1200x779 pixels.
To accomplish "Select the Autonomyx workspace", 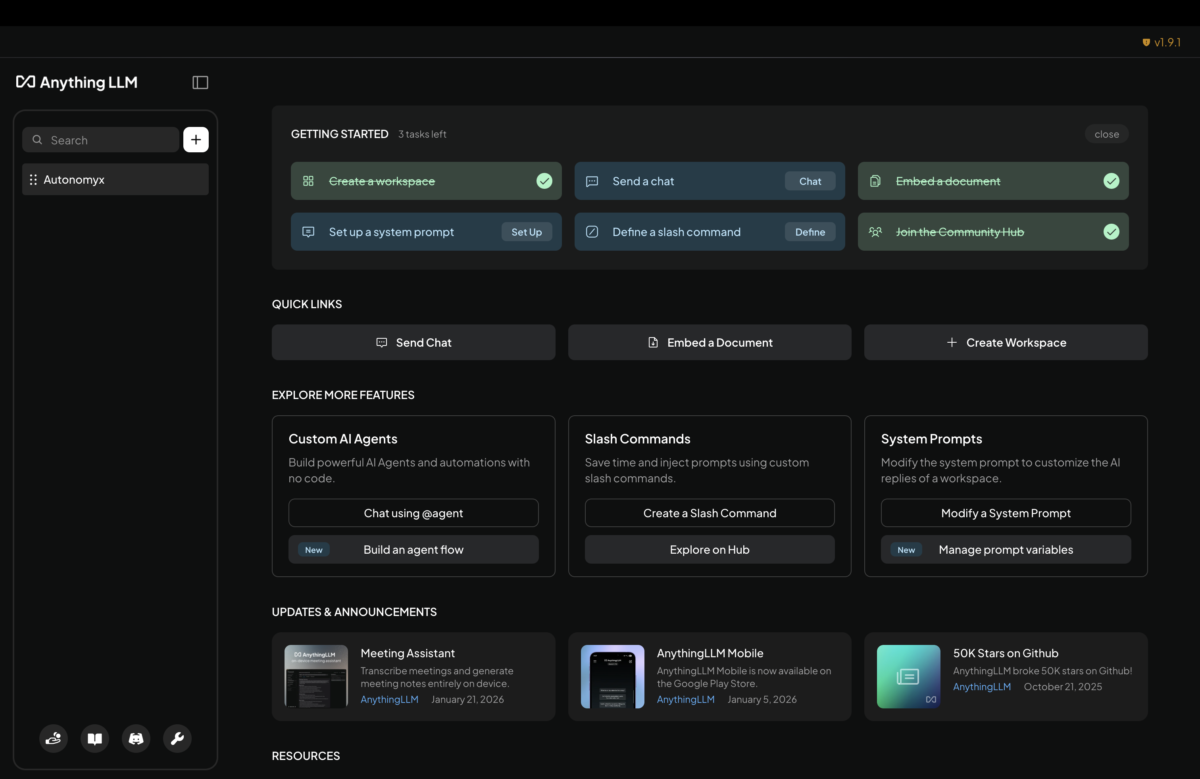I will point(100,179).
